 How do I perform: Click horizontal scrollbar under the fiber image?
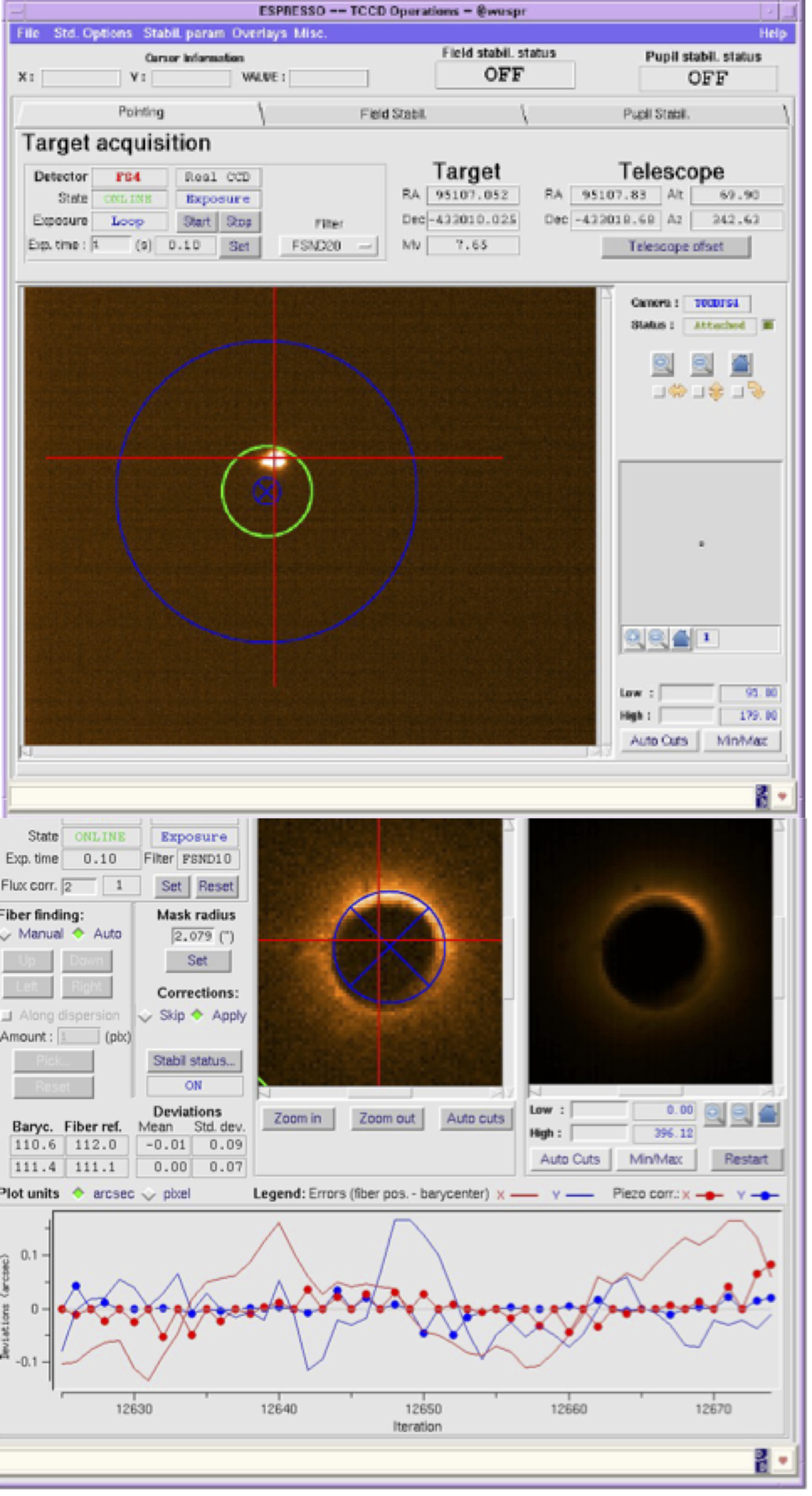380,1093
